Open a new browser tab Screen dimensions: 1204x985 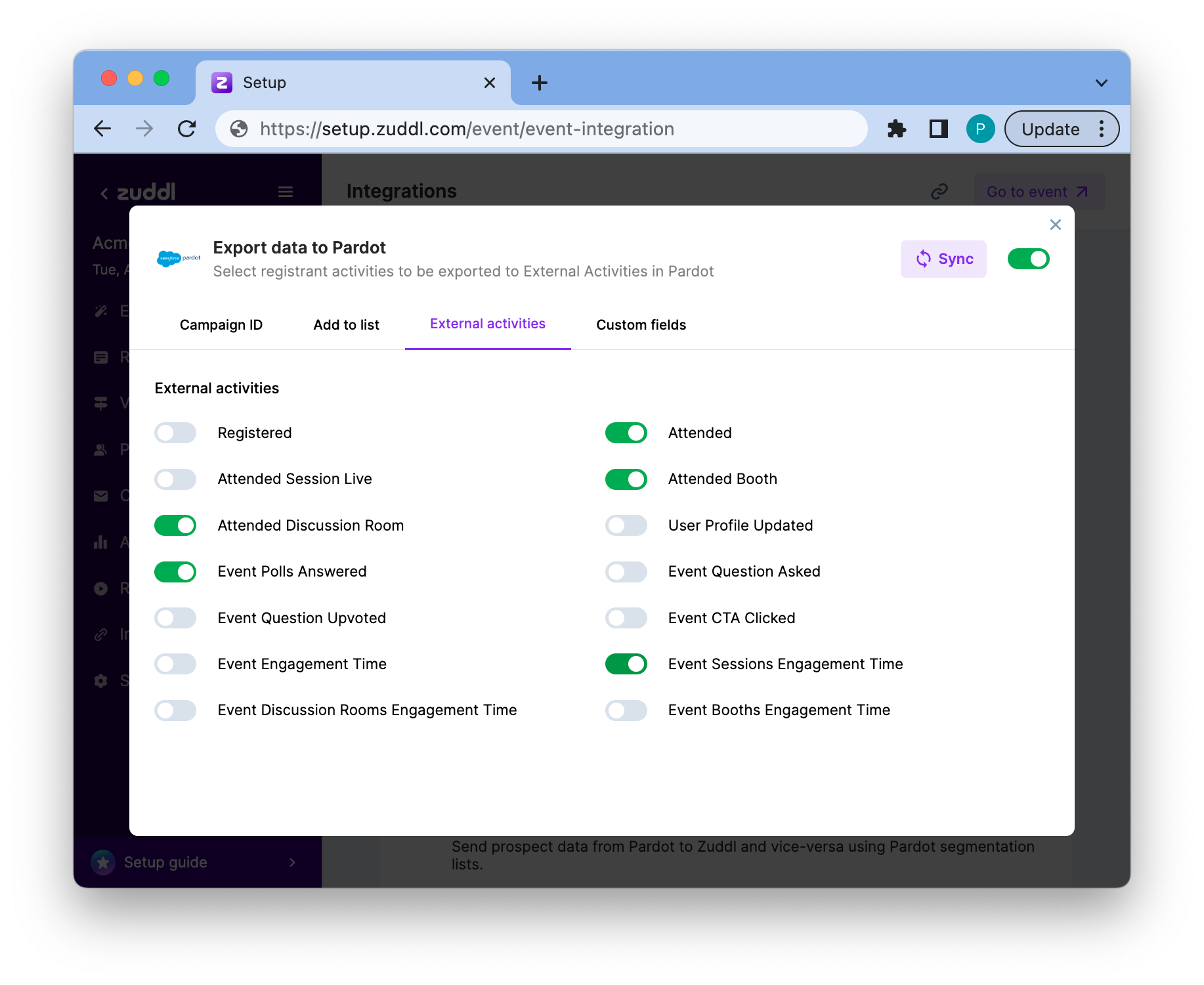coord(539,83)
